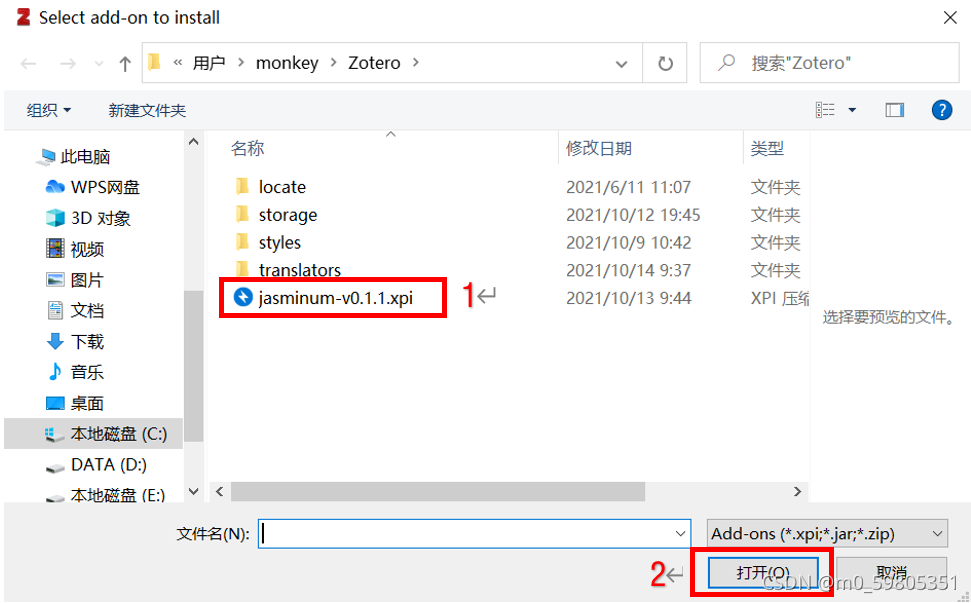Expand the view options dropdown arrow
Screen dimensions: 971x603
coord(852,110)
